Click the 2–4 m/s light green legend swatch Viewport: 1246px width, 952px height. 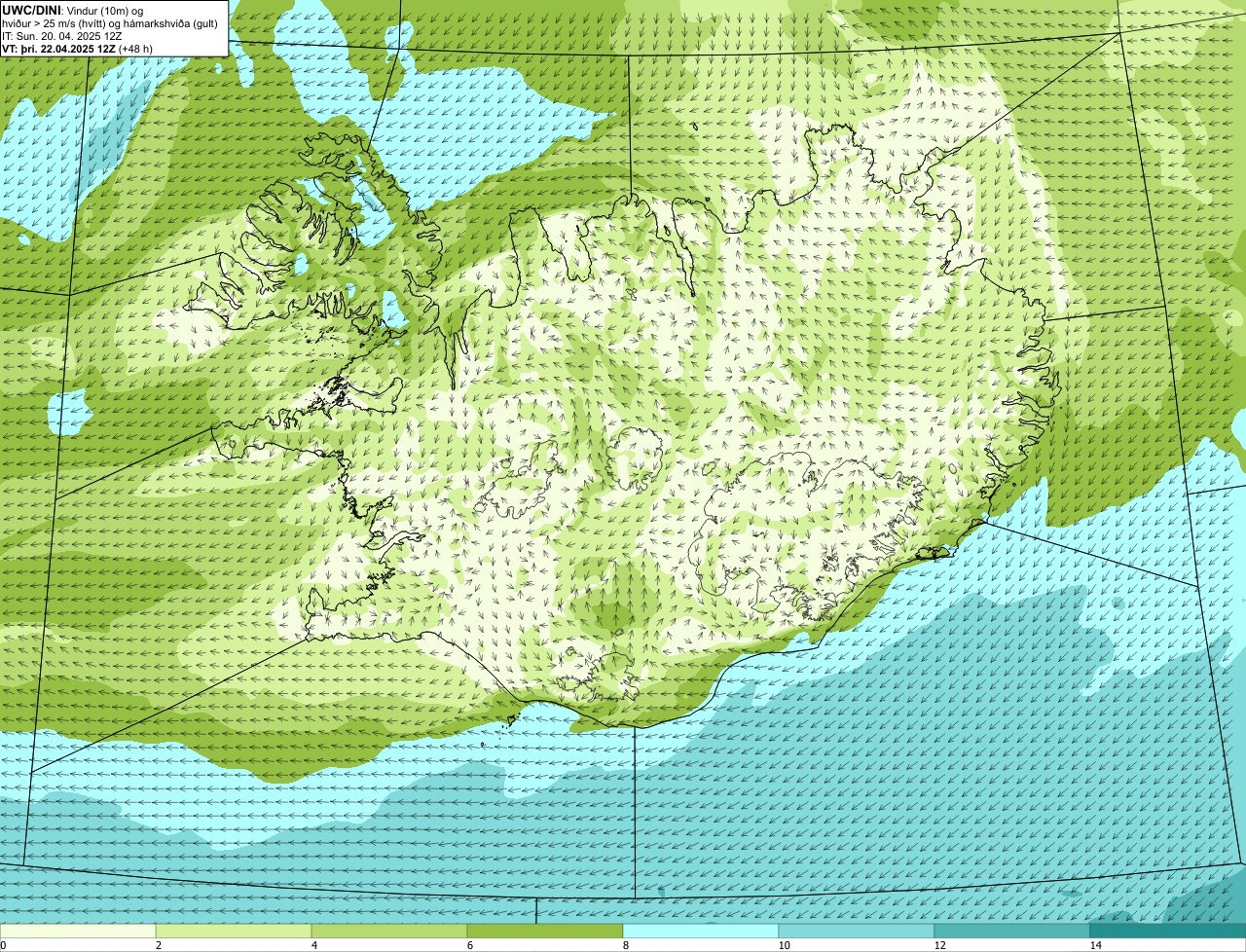(x=234, y=931)
